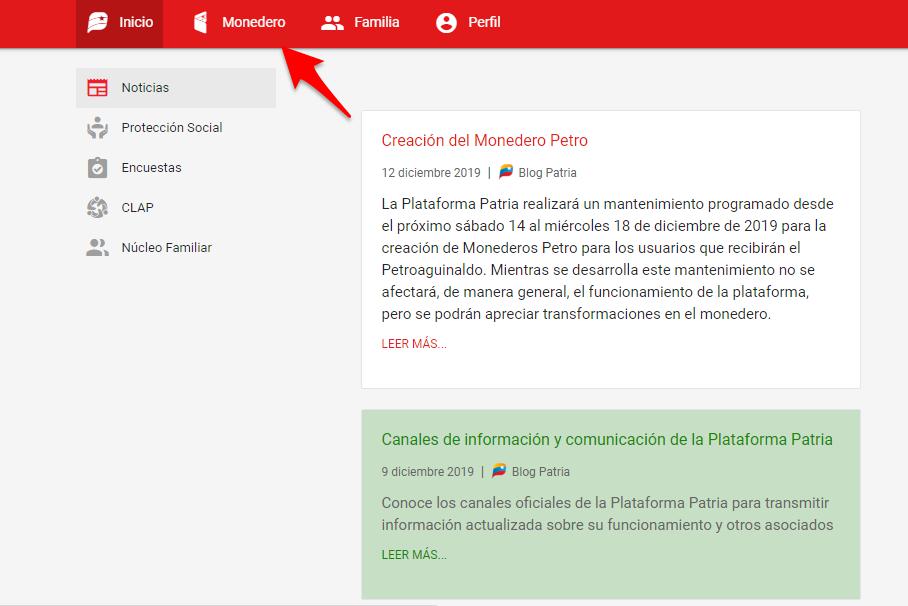Image resolution: width=908 pixels, height=606 pixels.
Task: Click the Conoce los canales oficiales paragraph
Action: 607,514
